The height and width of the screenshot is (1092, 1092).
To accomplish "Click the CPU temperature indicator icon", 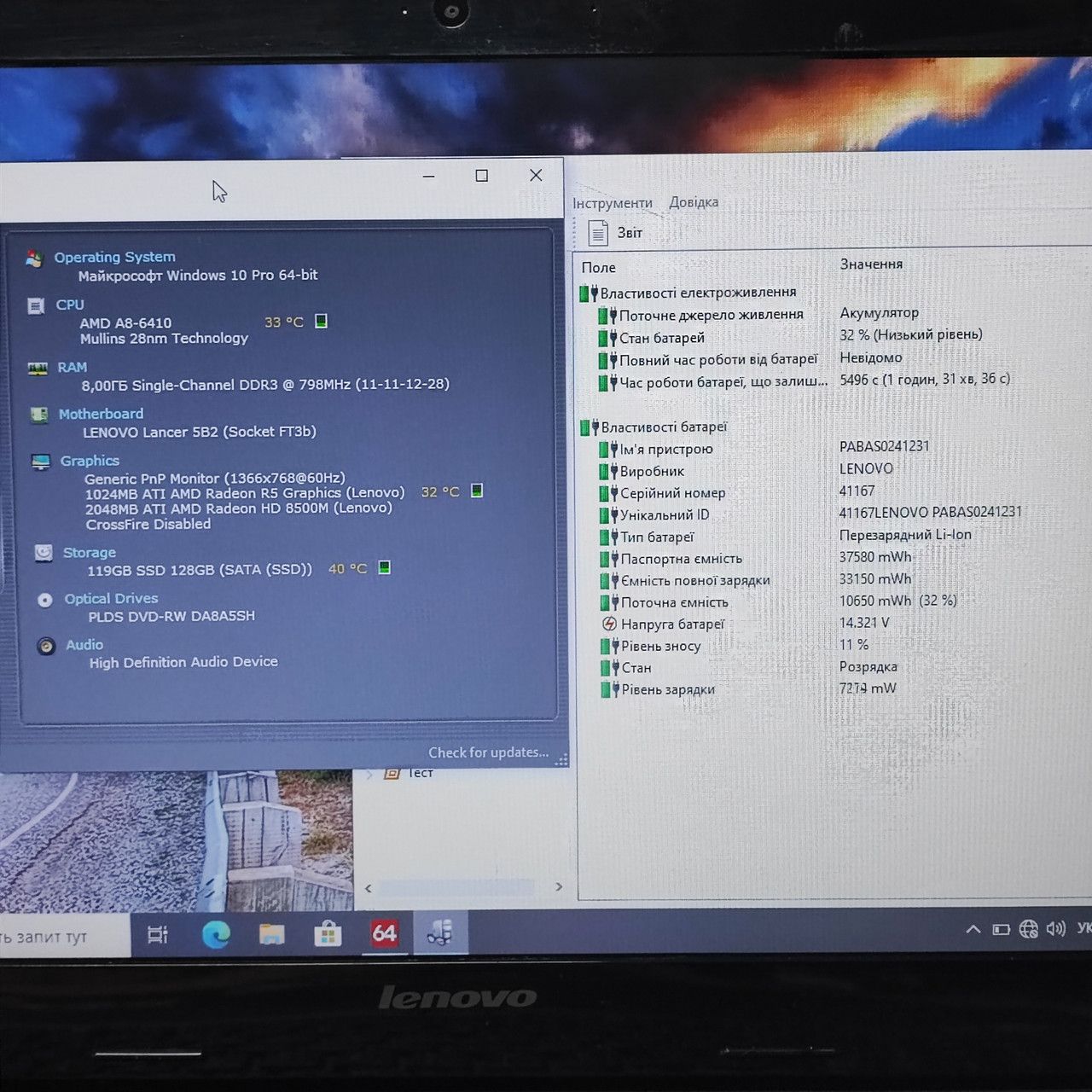I will (x=322, y=321).
